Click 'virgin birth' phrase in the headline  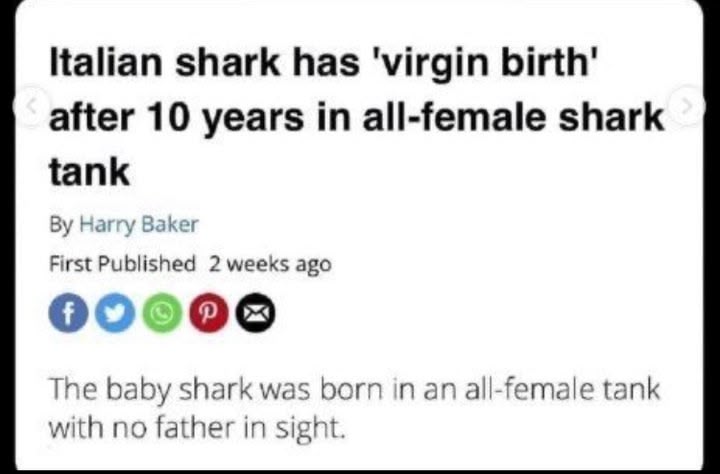pyautogui.click(x=480, y=64)
